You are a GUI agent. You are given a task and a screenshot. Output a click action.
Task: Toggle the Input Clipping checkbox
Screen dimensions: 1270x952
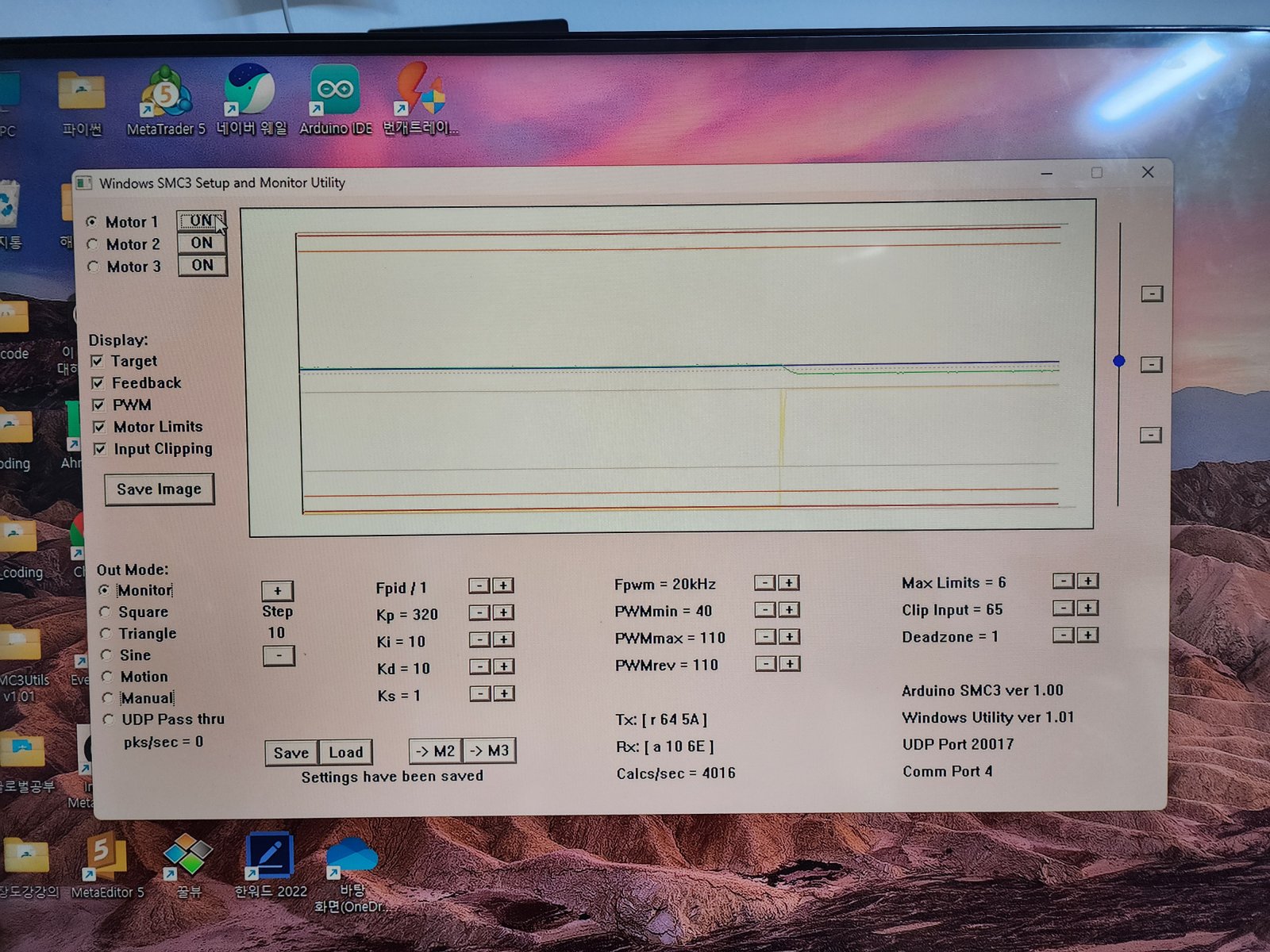point(100,450)
